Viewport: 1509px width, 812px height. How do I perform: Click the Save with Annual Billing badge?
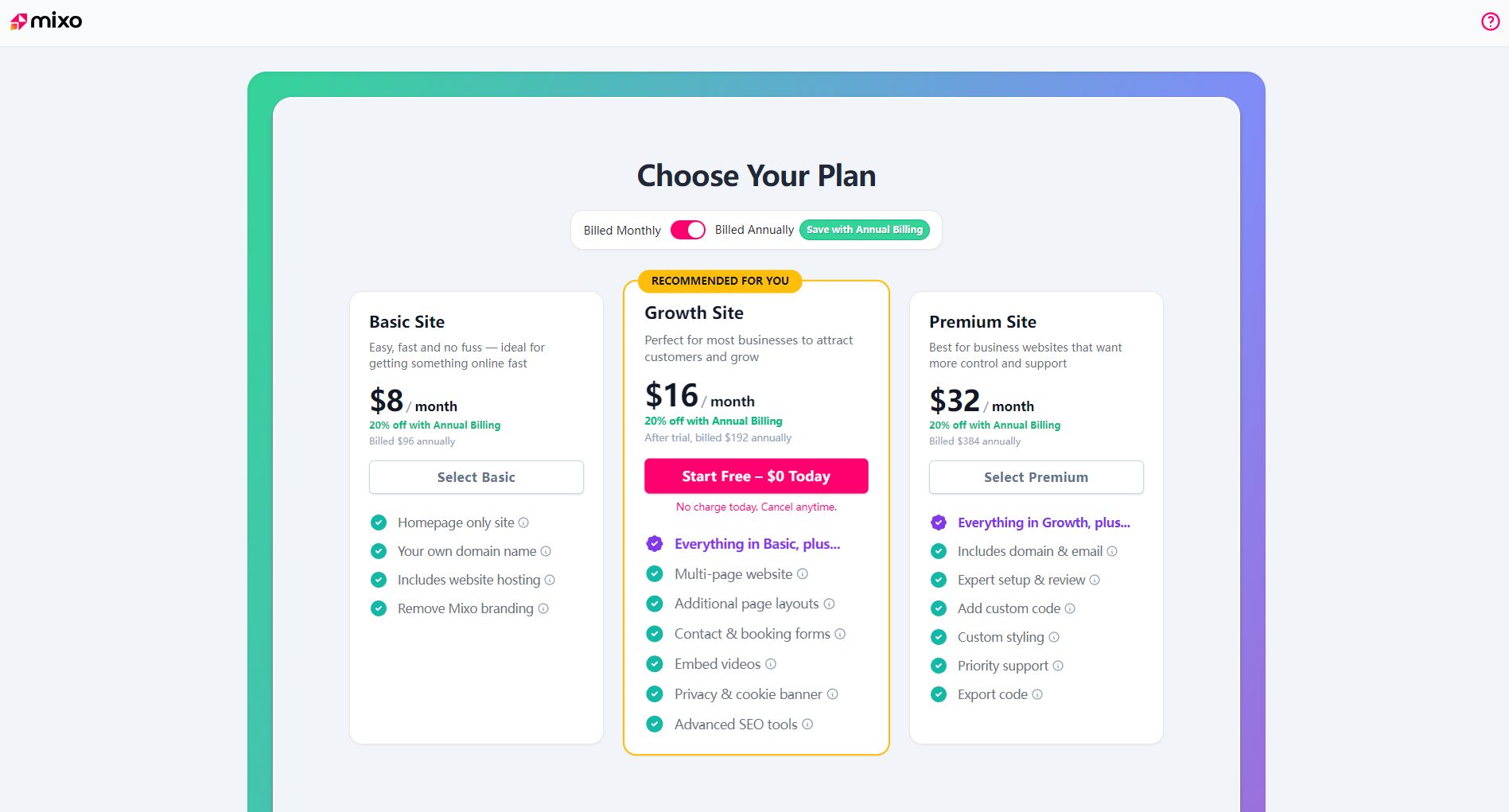click(865, 230)
